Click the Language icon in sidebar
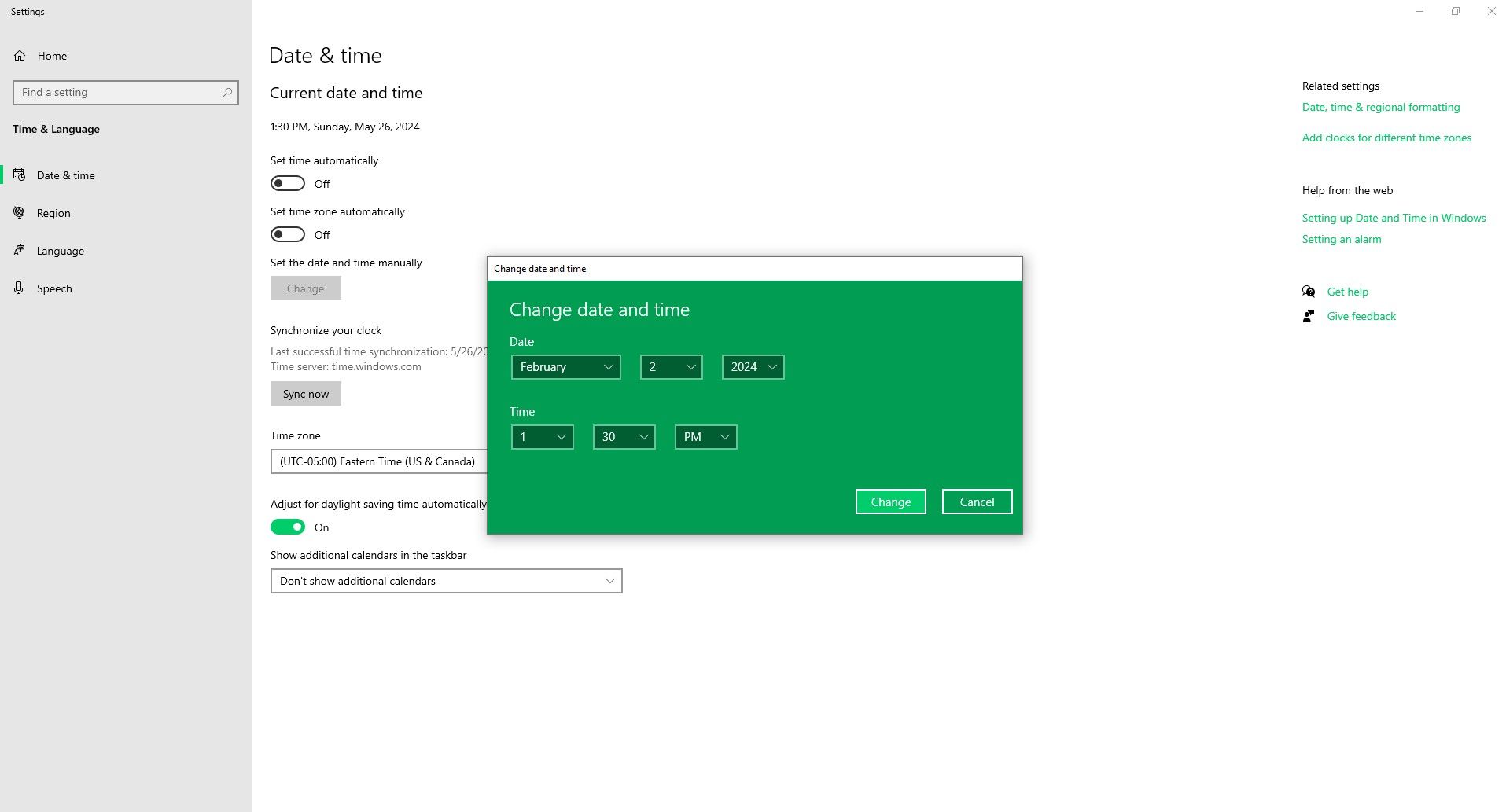Viewport: 1506px width, 812px height. click(x=20, y=251)
